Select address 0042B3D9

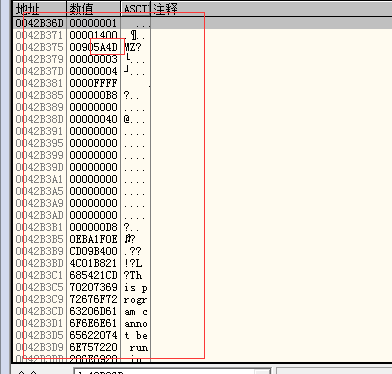(x=39, y=347)
